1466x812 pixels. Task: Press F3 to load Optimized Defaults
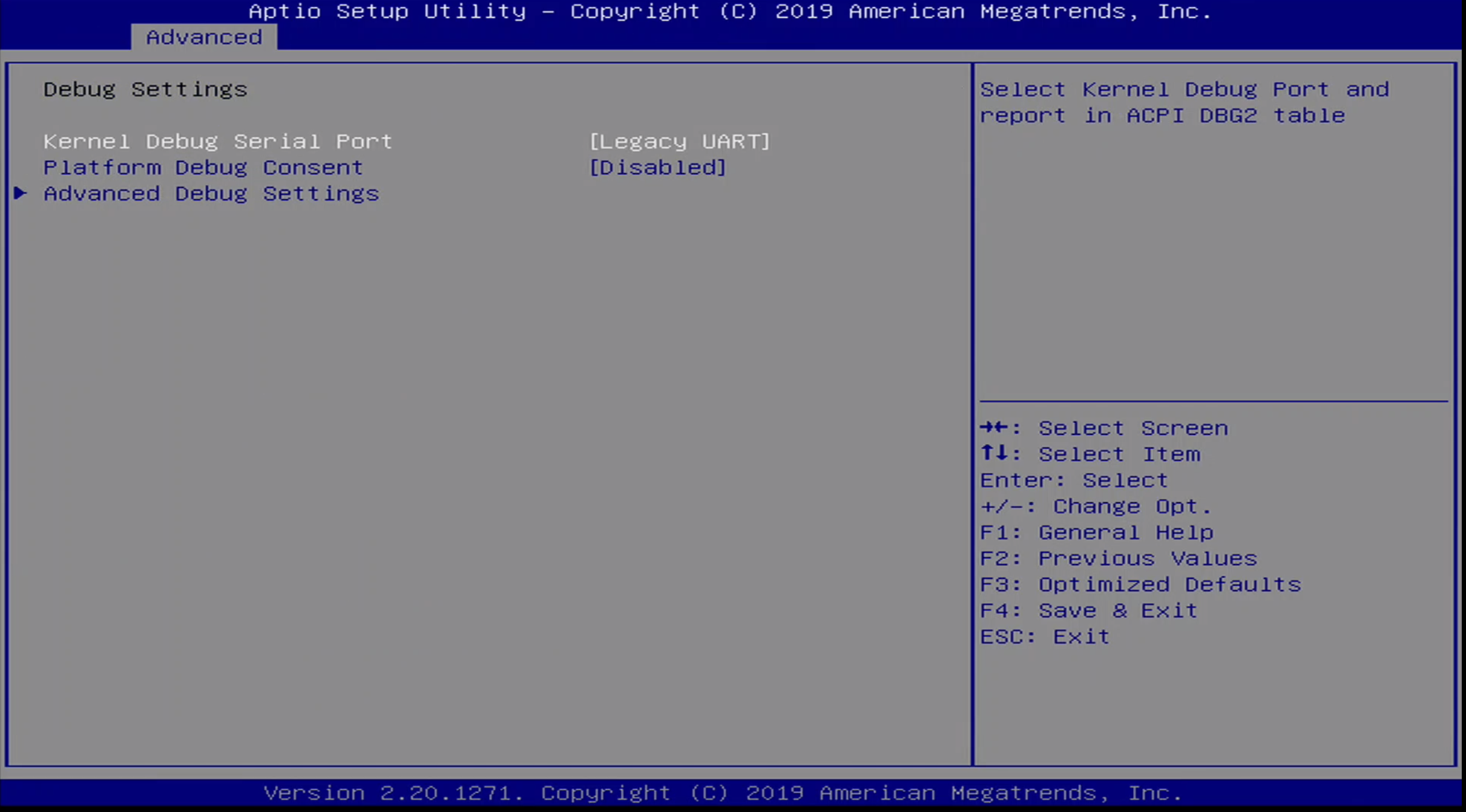1140,584
